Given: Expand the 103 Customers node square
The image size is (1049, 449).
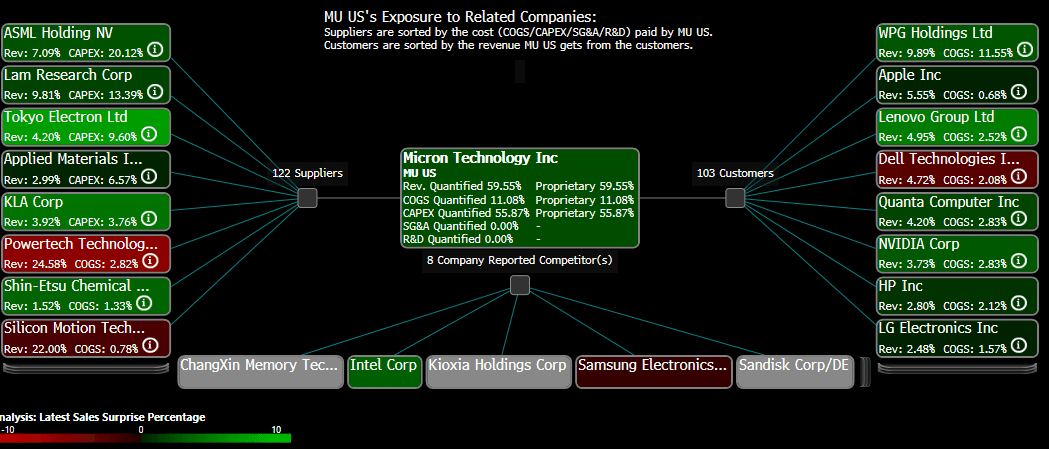Looking at the screenshot, I should click(735, 198).
